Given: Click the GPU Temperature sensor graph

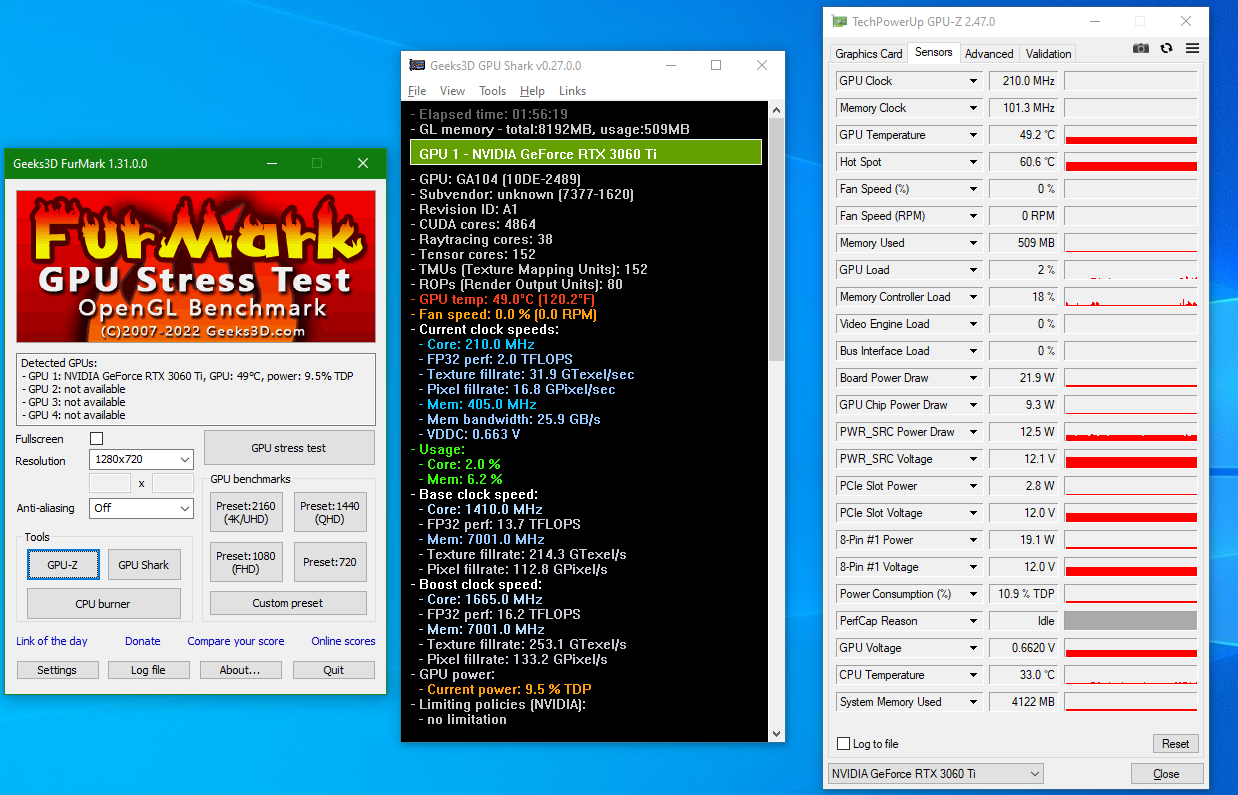Looking at the screenshot, I should coord(1131,135).
